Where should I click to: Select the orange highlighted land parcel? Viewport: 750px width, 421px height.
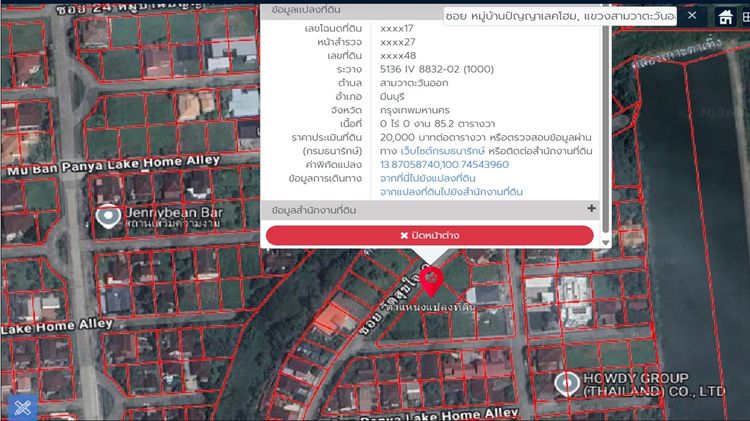328,320
